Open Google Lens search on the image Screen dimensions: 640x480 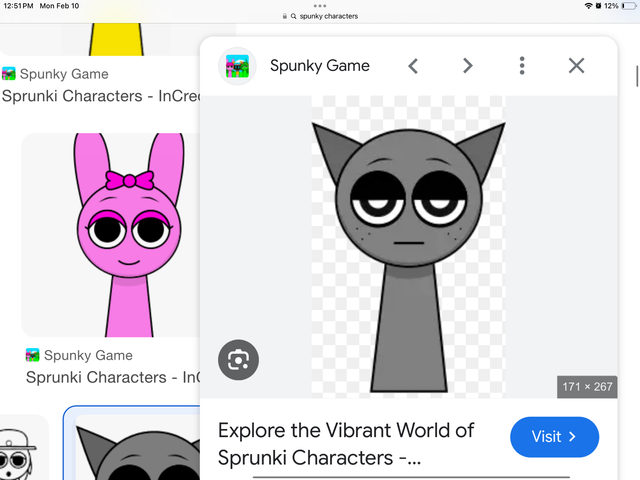pyautogui.click(x=238, y=360)
